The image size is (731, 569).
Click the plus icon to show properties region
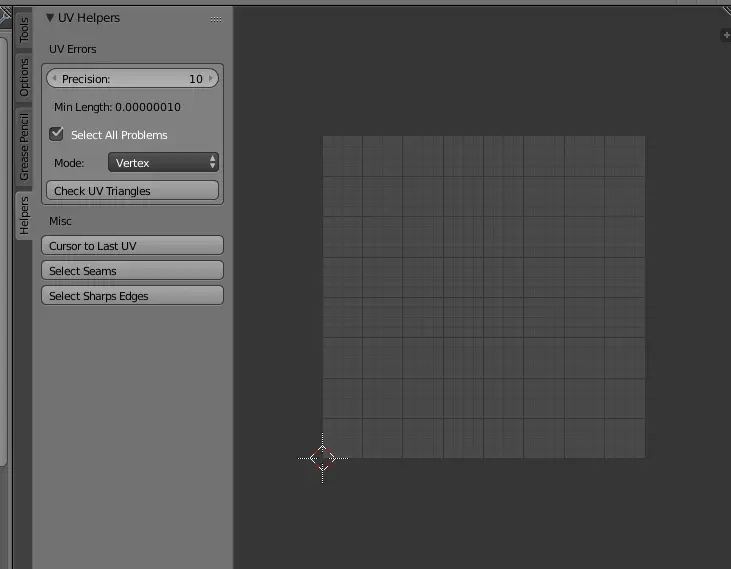point(725,35)
